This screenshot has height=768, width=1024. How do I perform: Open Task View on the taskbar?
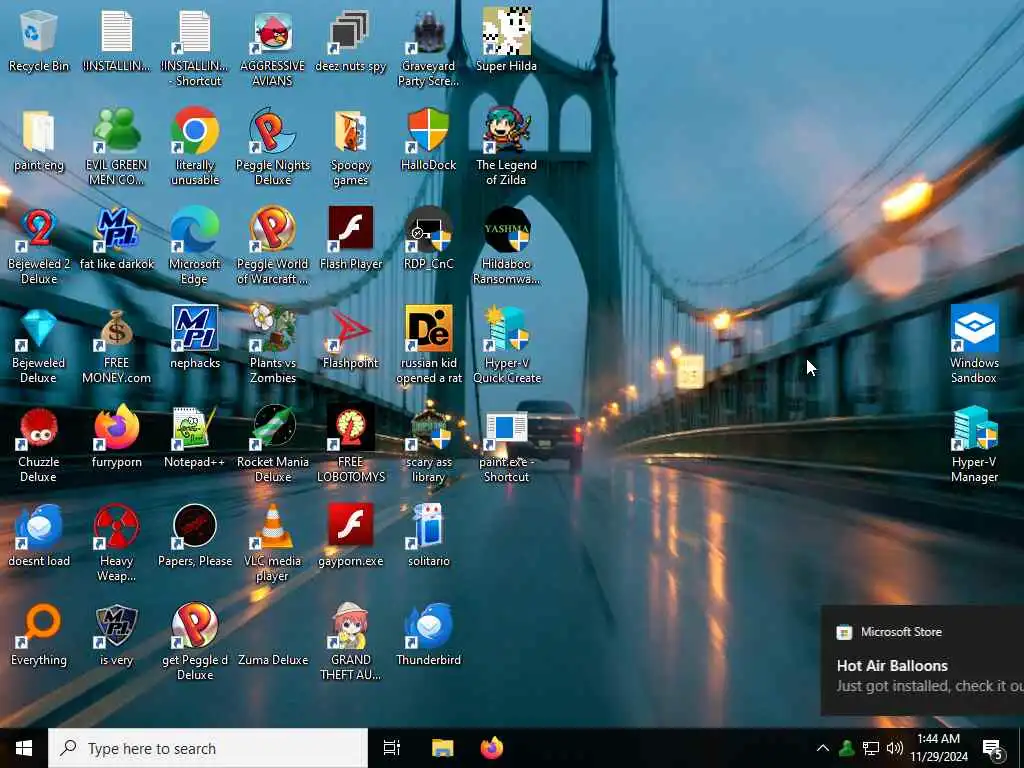[x=392, y=748]
